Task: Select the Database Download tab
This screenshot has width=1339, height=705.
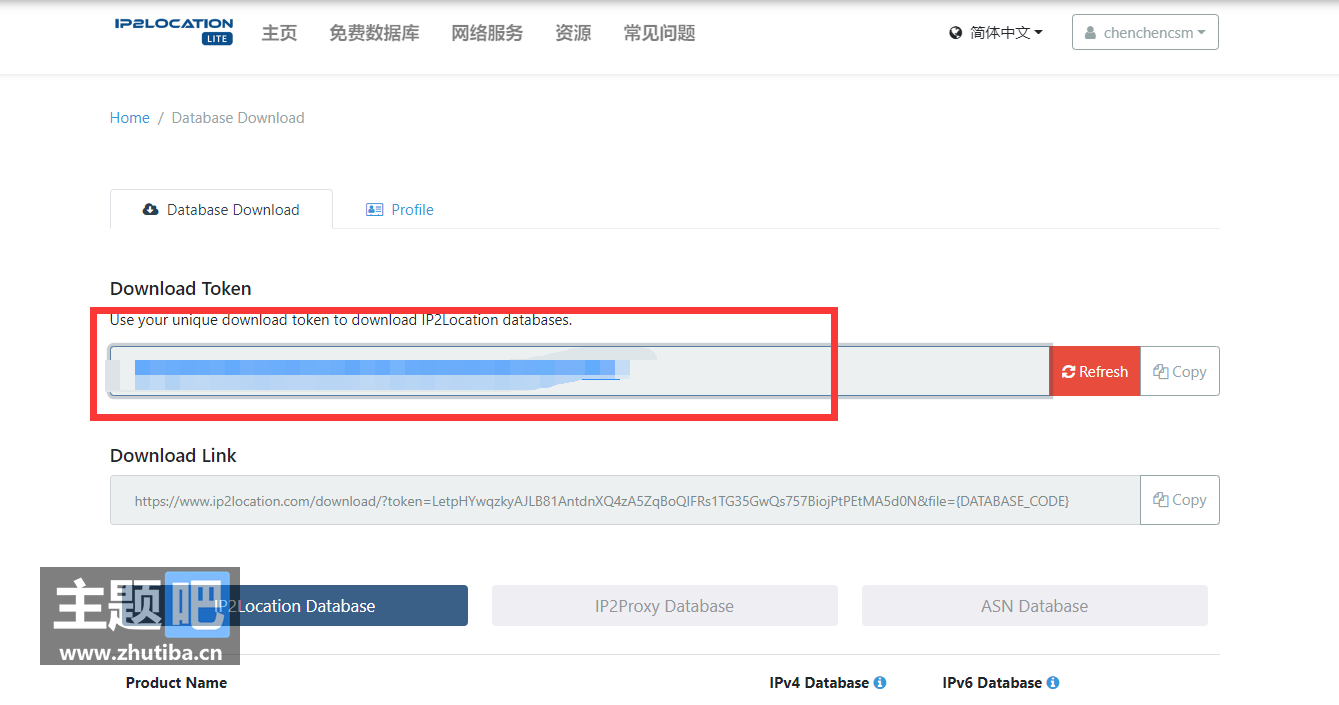Action: 221,209
